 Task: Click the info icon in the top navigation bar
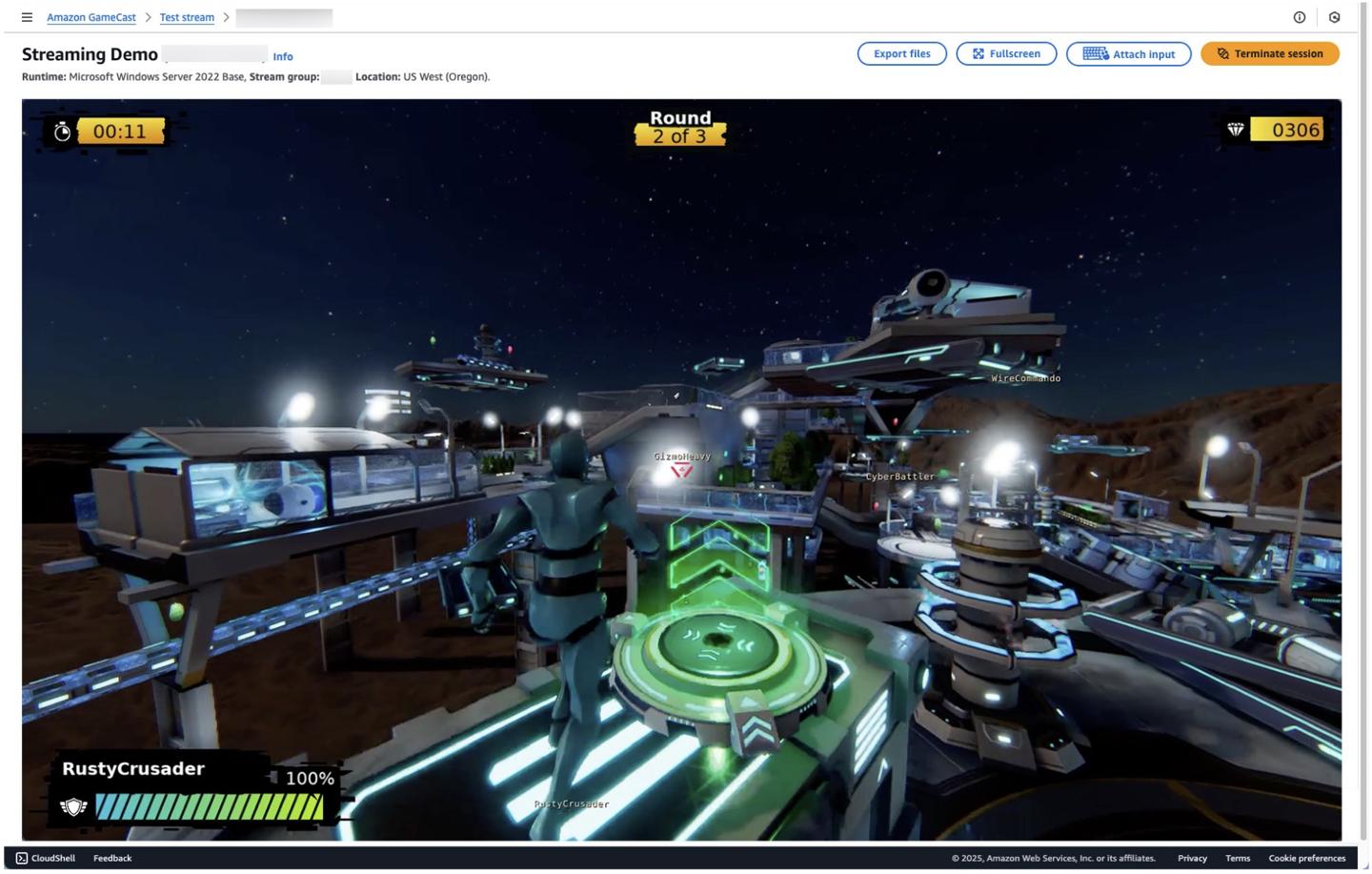1299,16
